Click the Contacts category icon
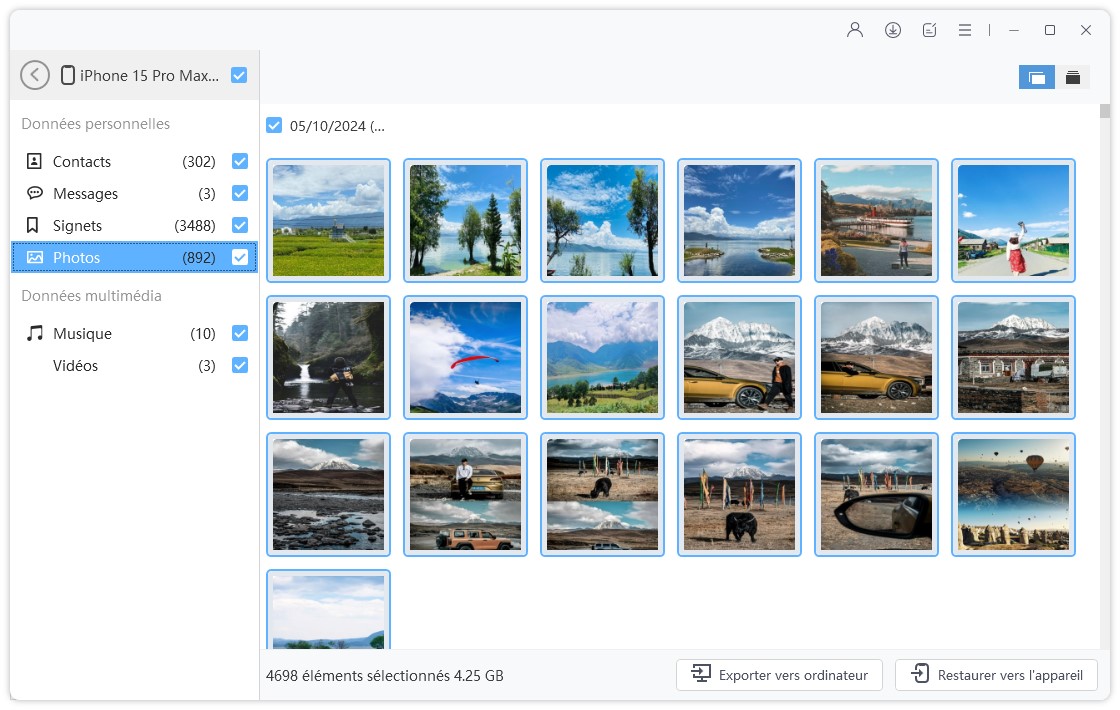 tap(34, 161)
